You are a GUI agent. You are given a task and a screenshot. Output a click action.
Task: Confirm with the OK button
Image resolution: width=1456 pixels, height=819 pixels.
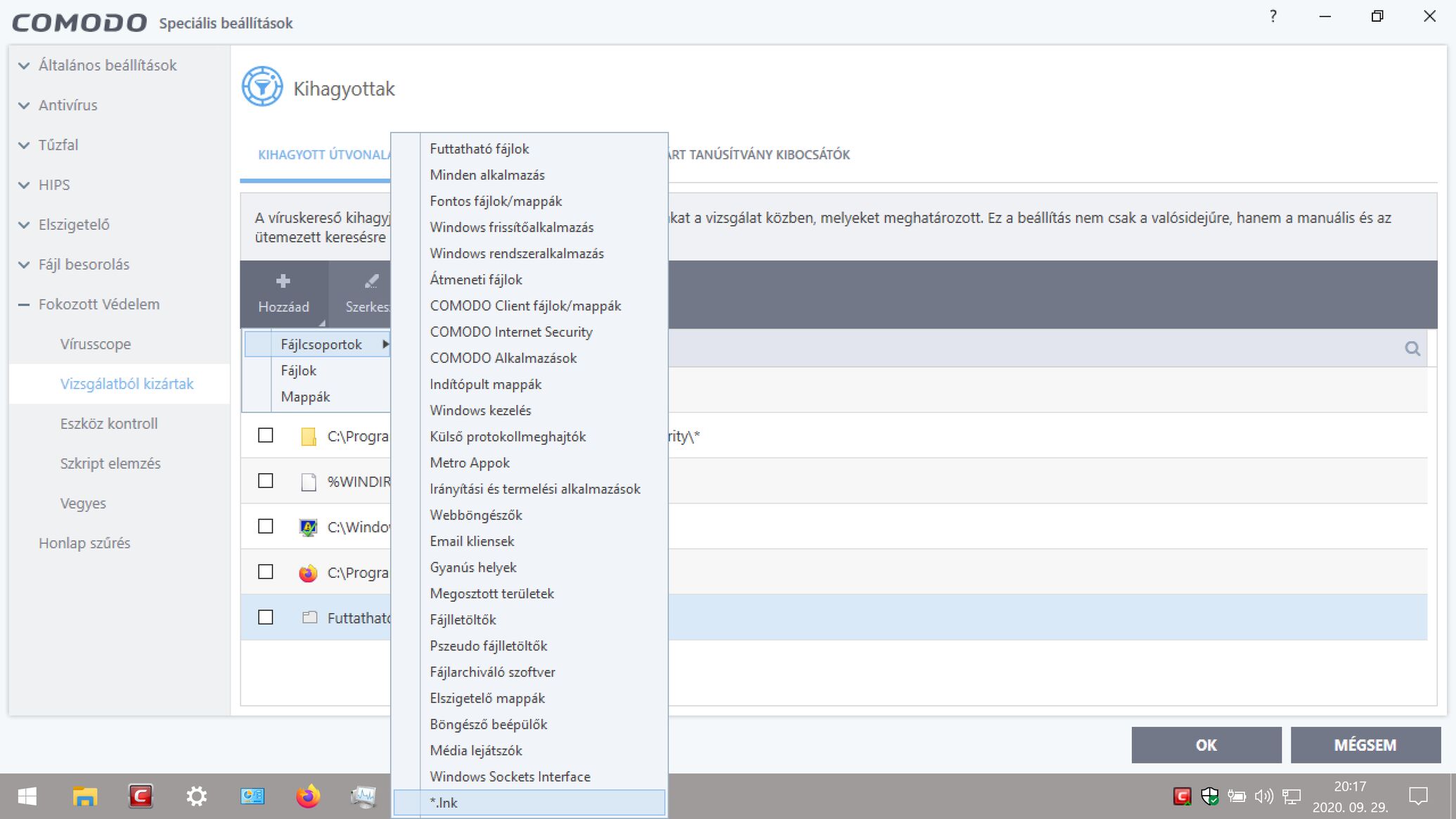[1206, 744]
